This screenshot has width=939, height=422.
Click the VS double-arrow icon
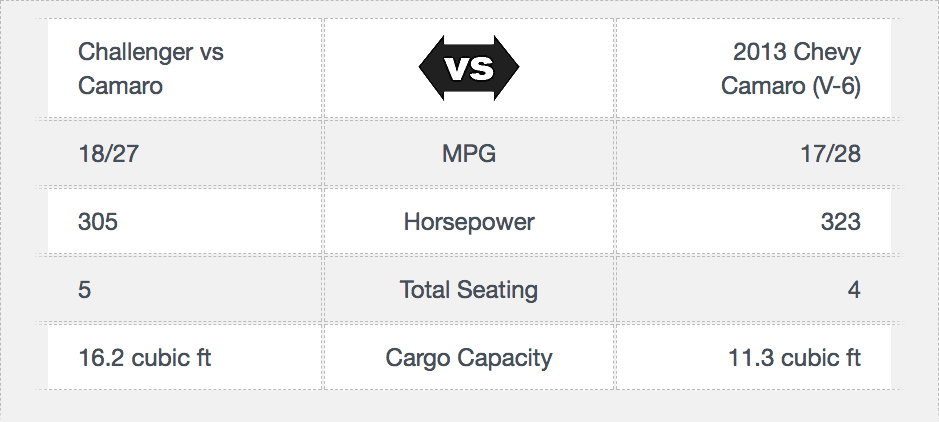click(469, 68)
